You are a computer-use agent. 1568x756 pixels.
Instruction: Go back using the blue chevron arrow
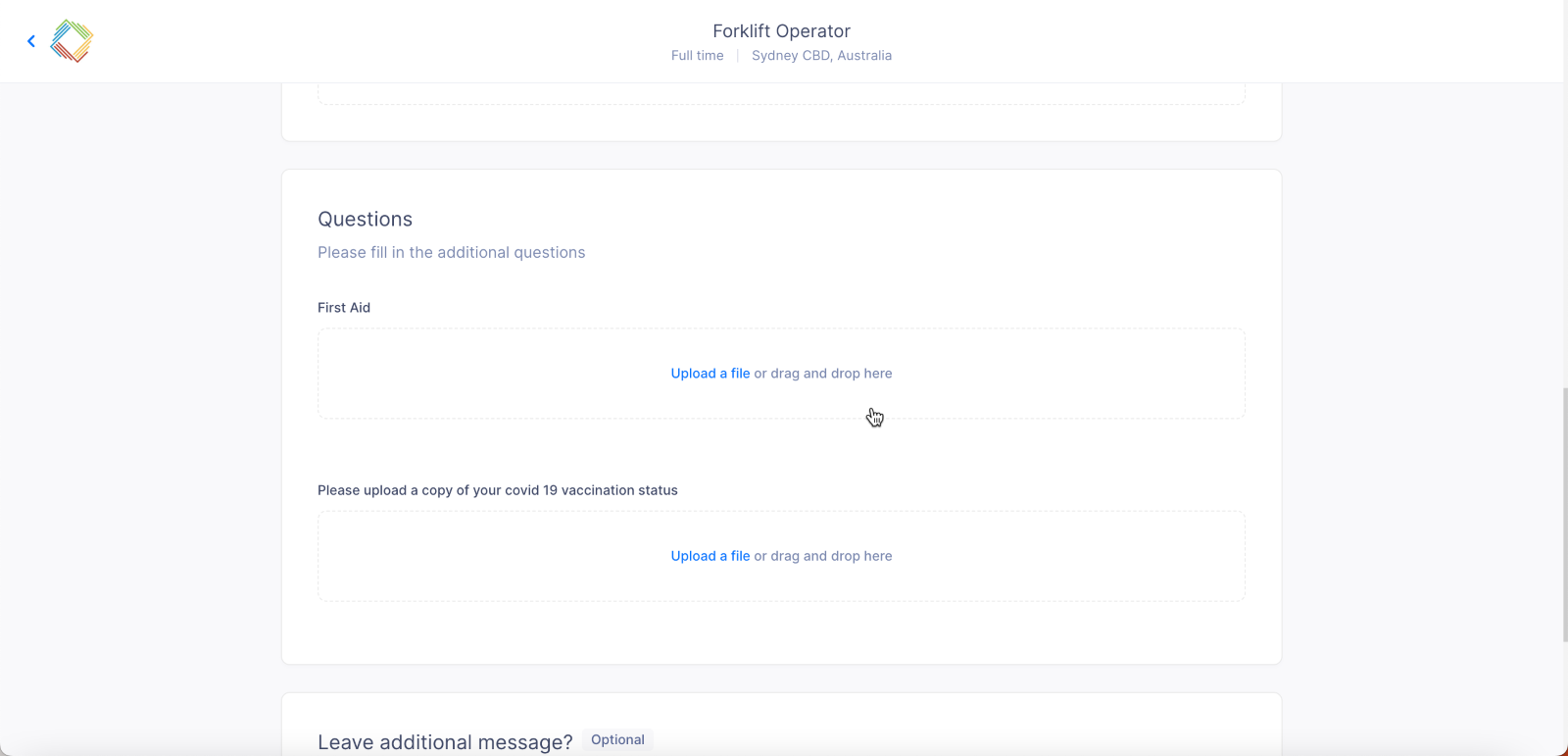(x=31, y=41)
